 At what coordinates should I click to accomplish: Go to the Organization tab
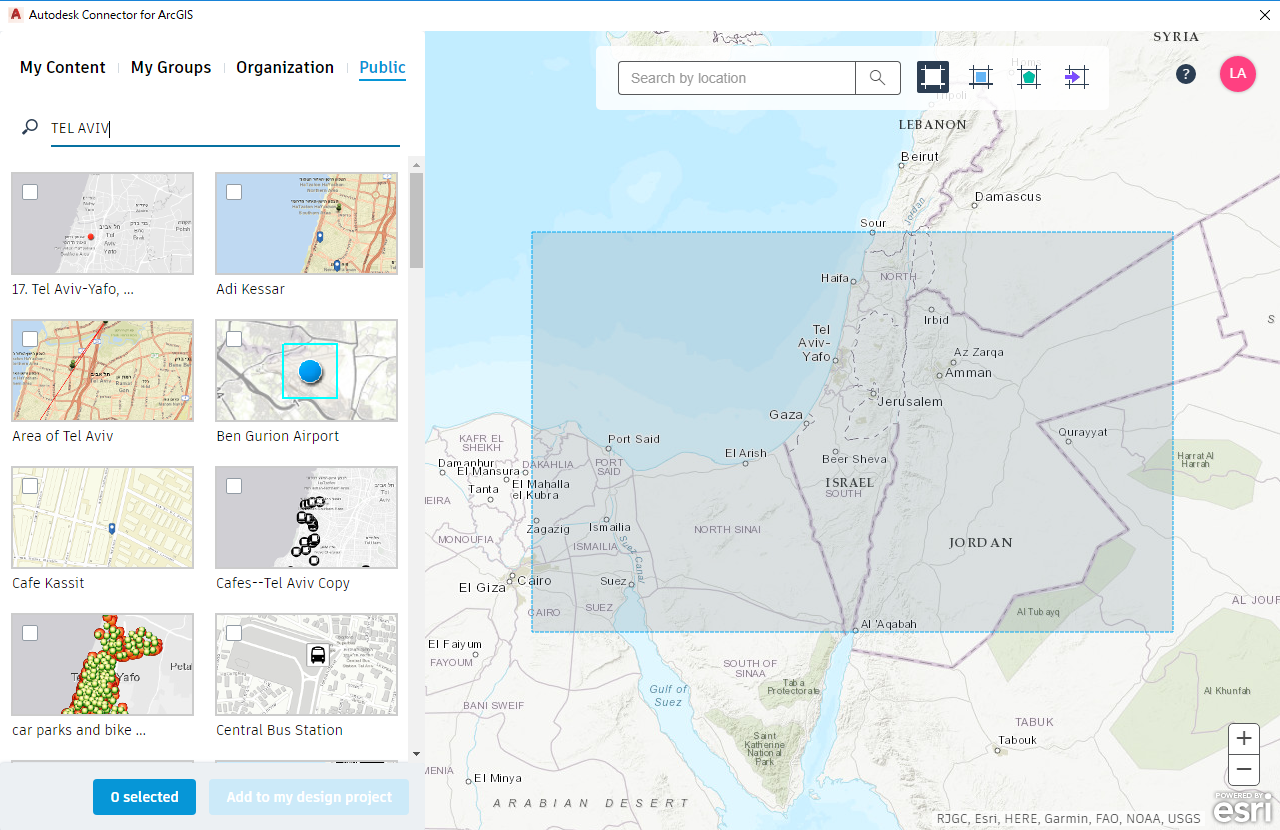pyautogui.click(x=285, y=68)
